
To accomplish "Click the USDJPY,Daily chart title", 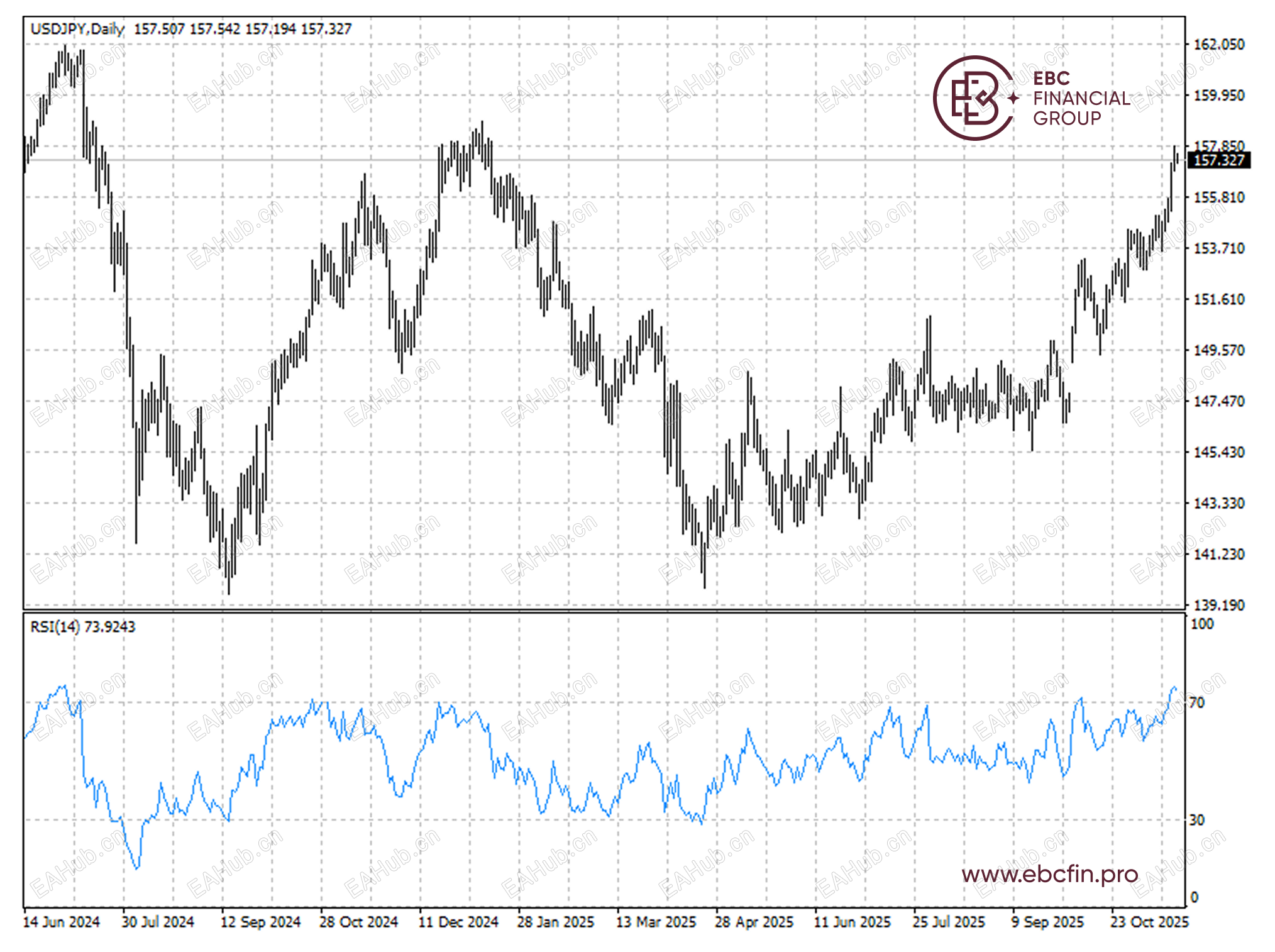I will (x=77, y=29).
